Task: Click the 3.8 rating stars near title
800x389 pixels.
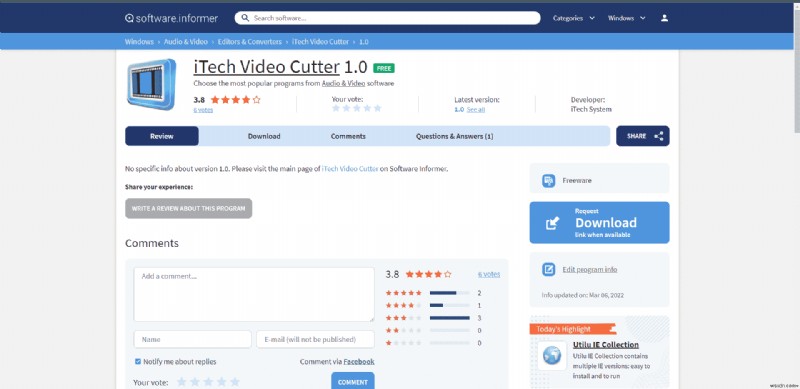Action: [235, 100]
